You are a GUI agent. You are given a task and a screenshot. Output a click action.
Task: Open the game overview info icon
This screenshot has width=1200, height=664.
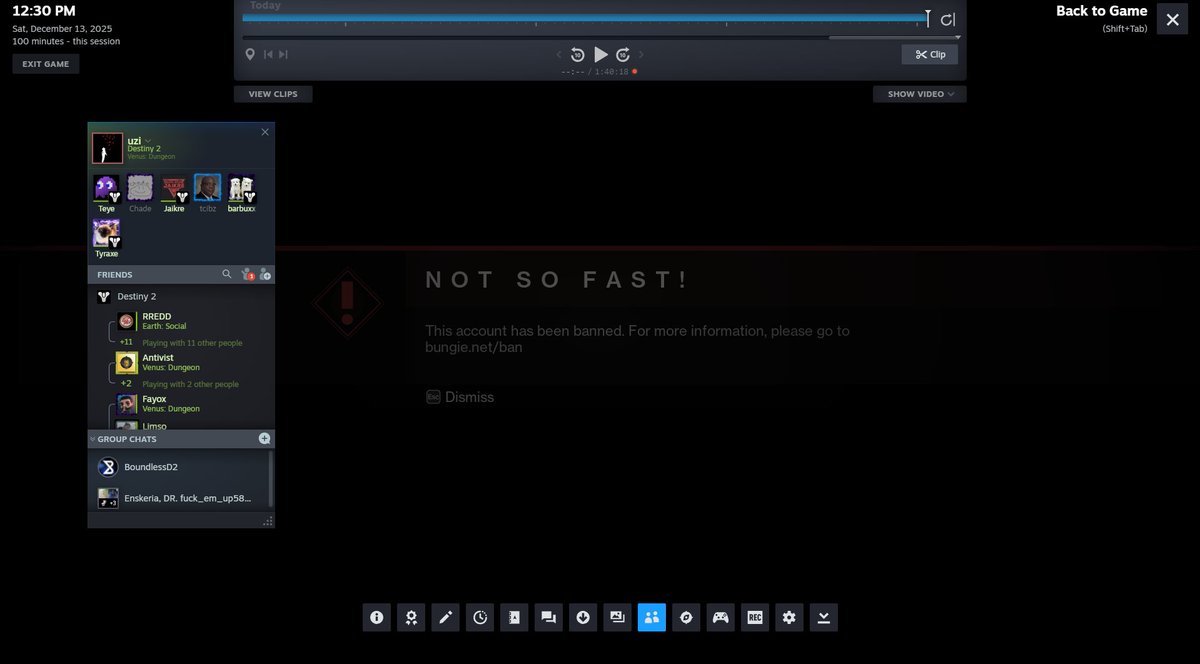pyautogui.click(x=376, y=617)
